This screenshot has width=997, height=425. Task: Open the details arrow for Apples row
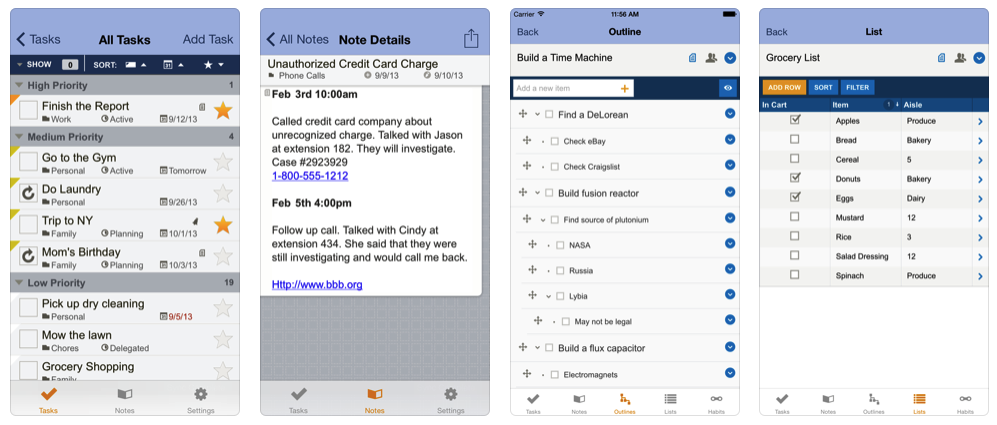(x=980, y=122)
